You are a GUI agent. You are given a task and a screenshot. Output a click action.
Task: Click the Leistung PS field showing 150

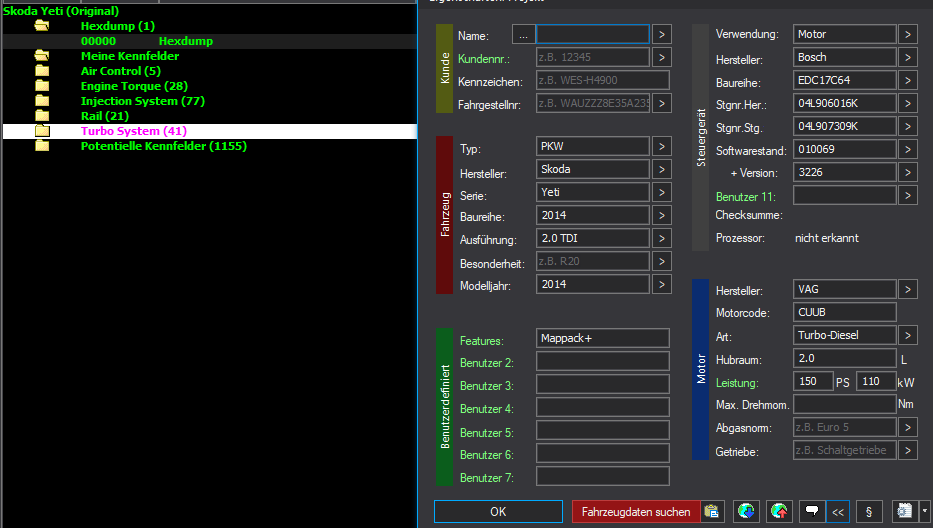click(x=813, y=382)
